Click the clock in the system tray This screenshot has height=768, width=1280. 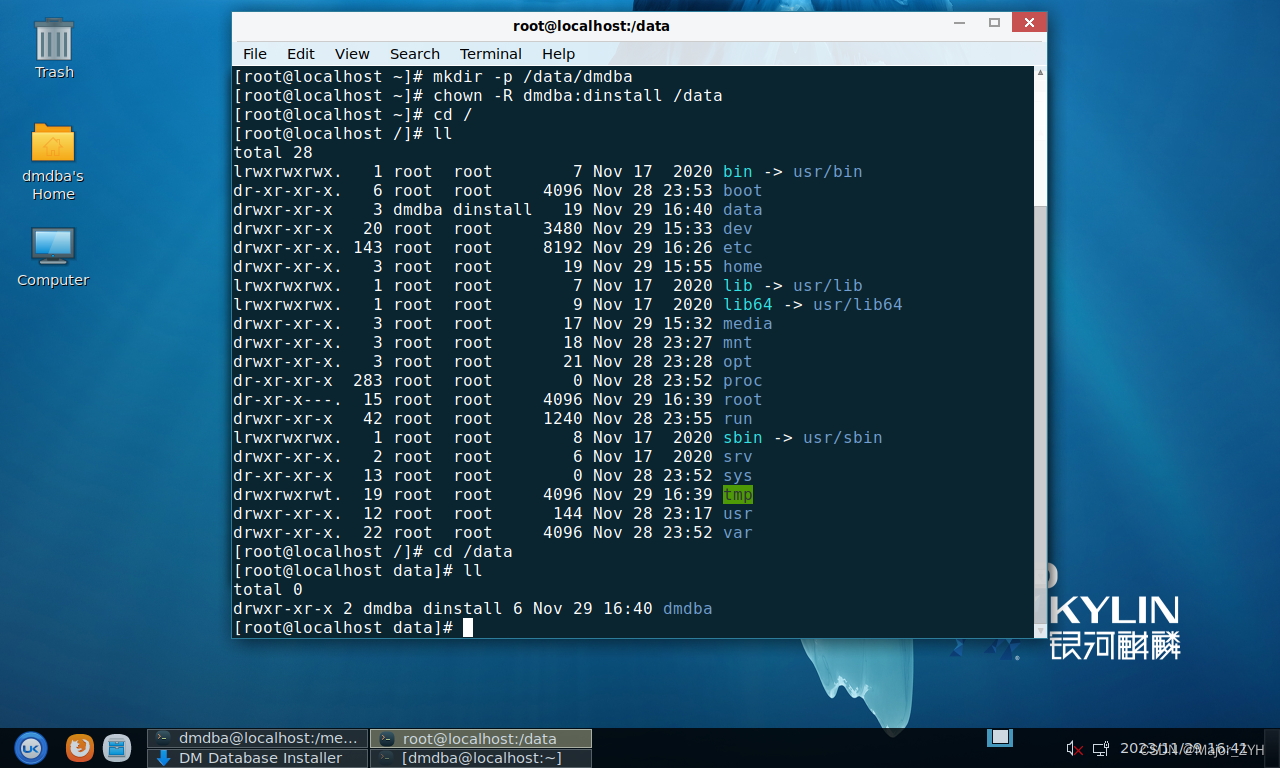point(1184,748)
